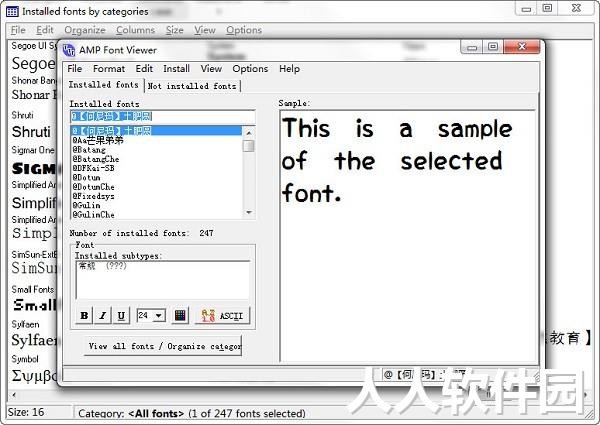600x425 pixels.
Task: Select the 常规 installed subtype entry
Action: pos(102,266)
